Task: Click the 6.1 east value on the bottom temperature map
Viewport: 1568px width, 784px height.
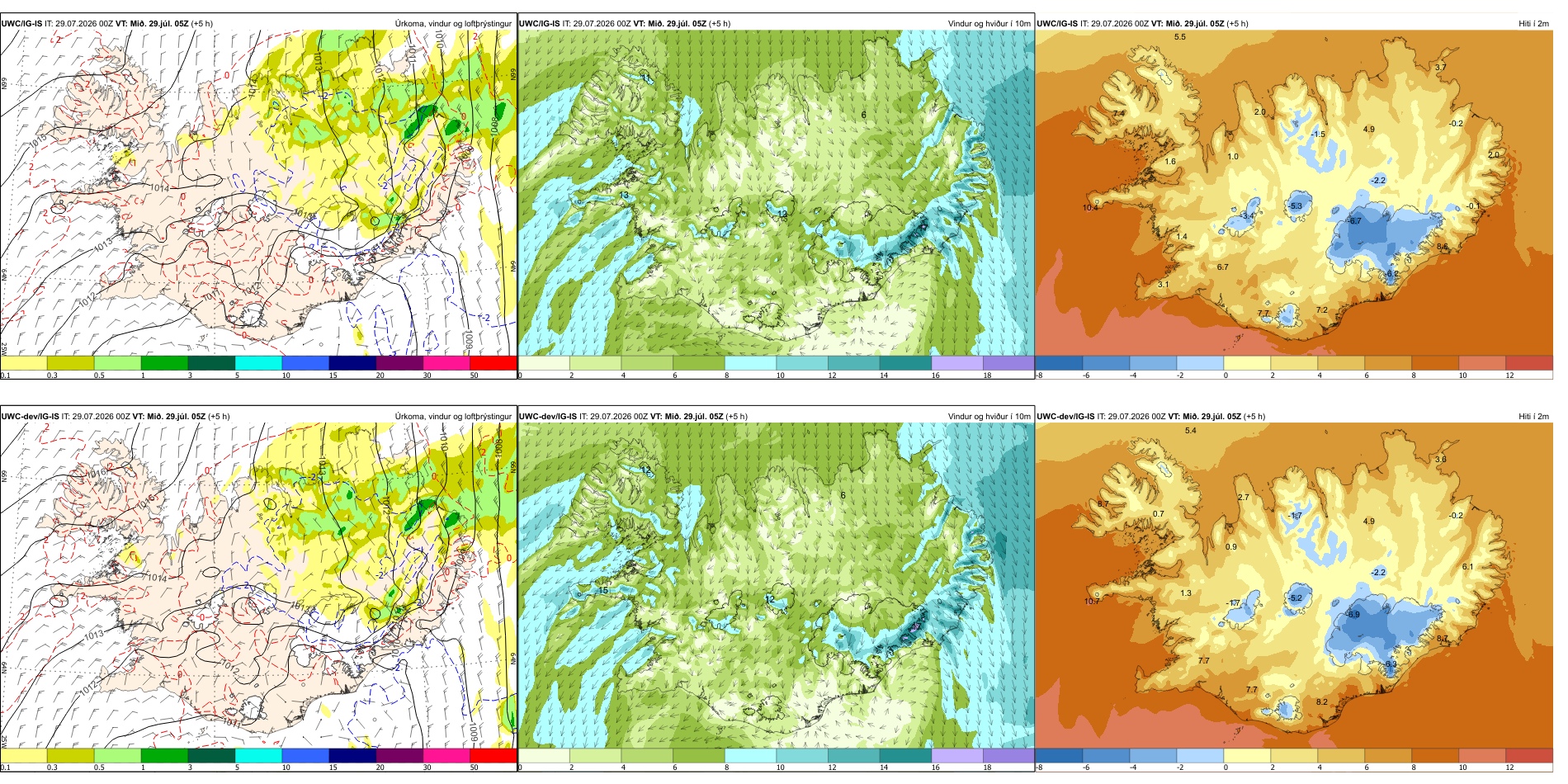Action: 1467,567
